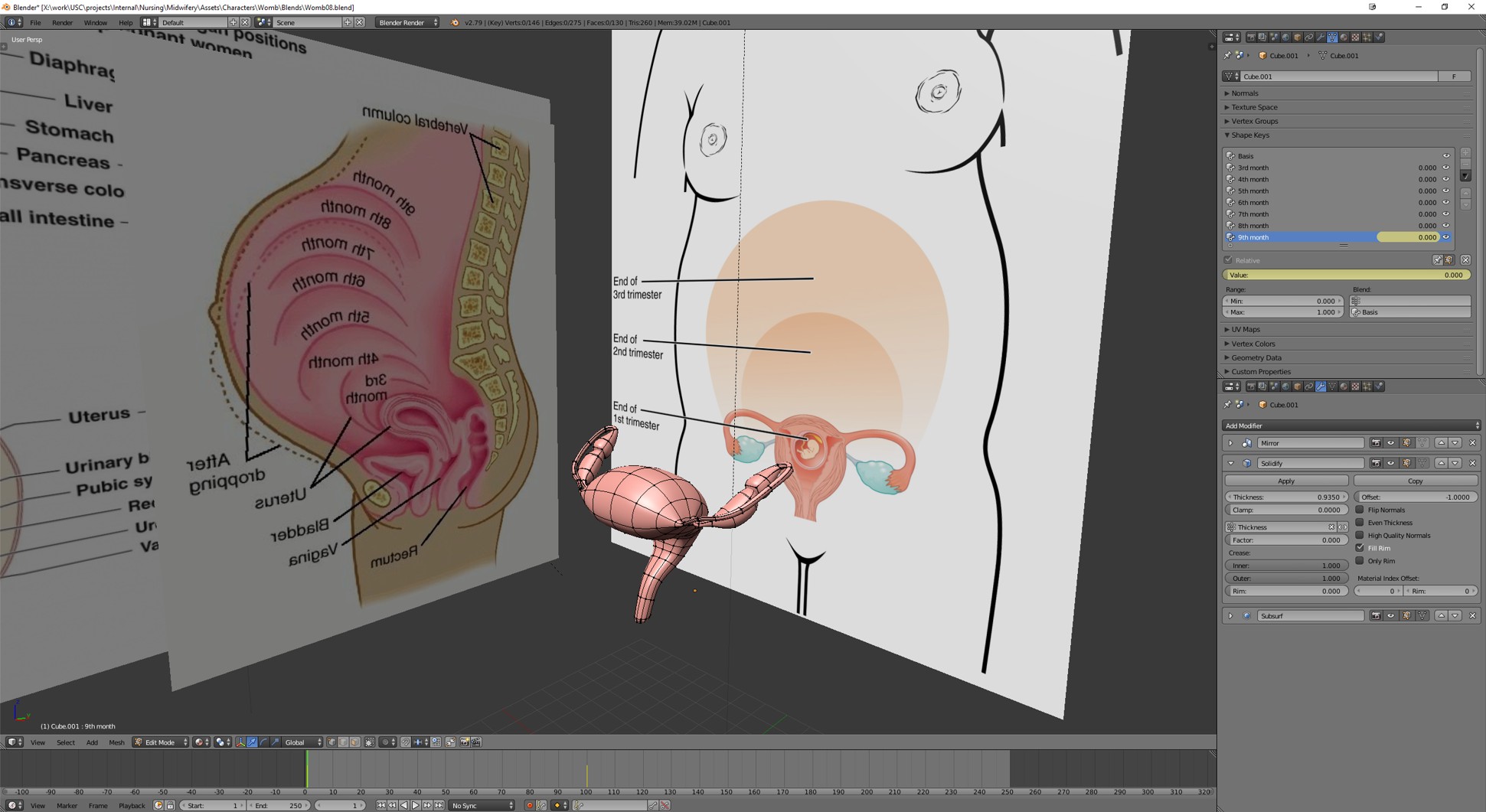Click the shape key Value slider
The image size is (1486, 812).
(1346, 275)
